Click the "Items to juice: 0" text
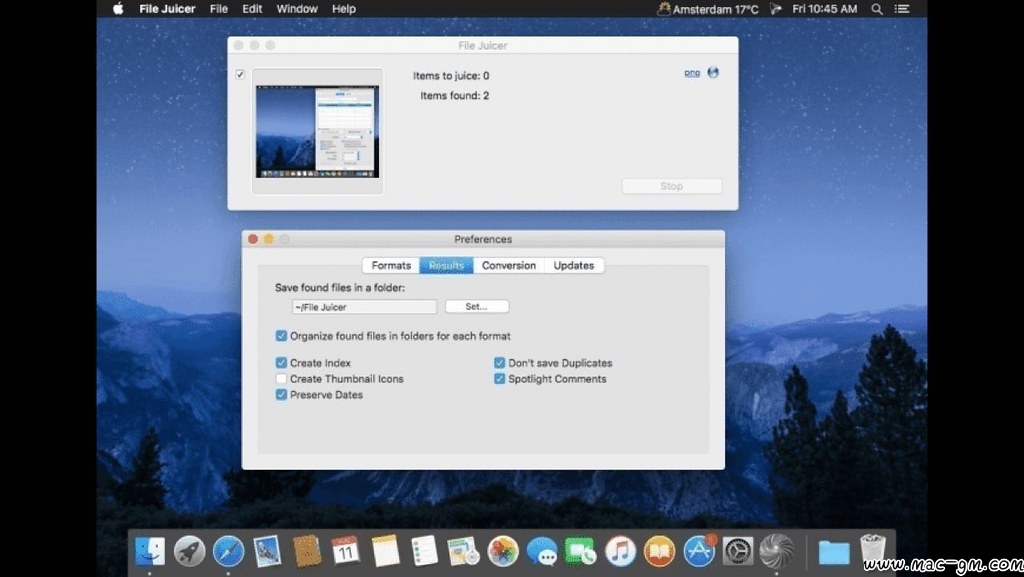Viewport: 1024px width, 577px height. pos(451,76)
